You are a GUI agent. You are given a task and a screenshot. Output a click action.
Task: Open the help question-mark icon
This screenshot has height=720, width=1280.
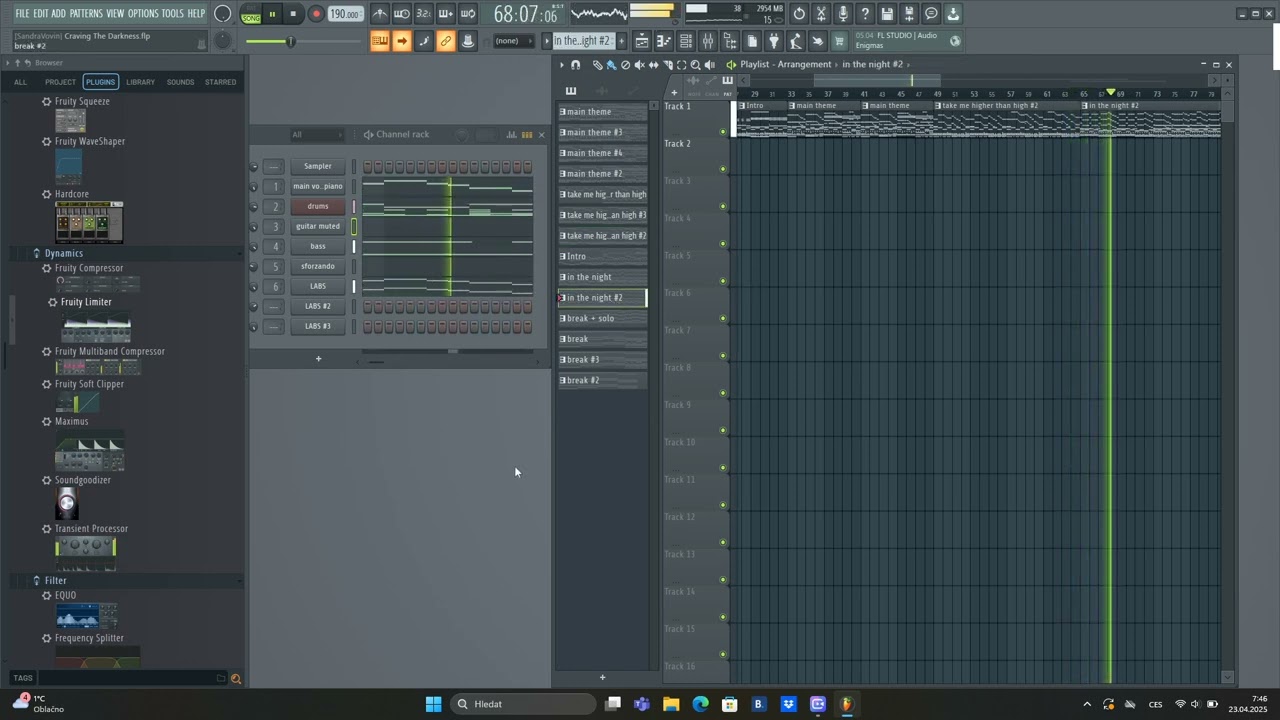tap(865, 14)
